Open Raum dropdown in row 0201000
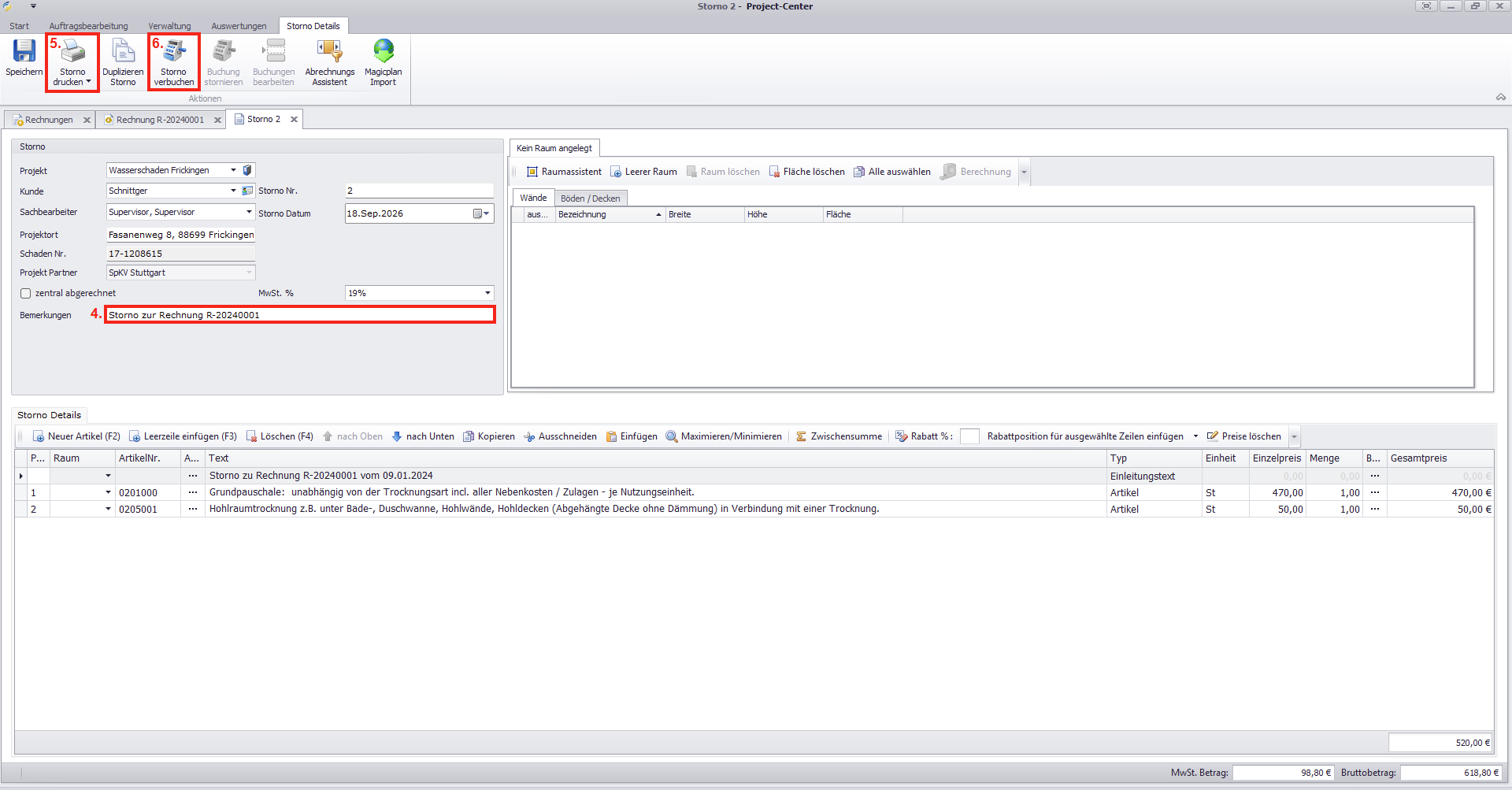The image size is (1512, 790). [108, 492]
